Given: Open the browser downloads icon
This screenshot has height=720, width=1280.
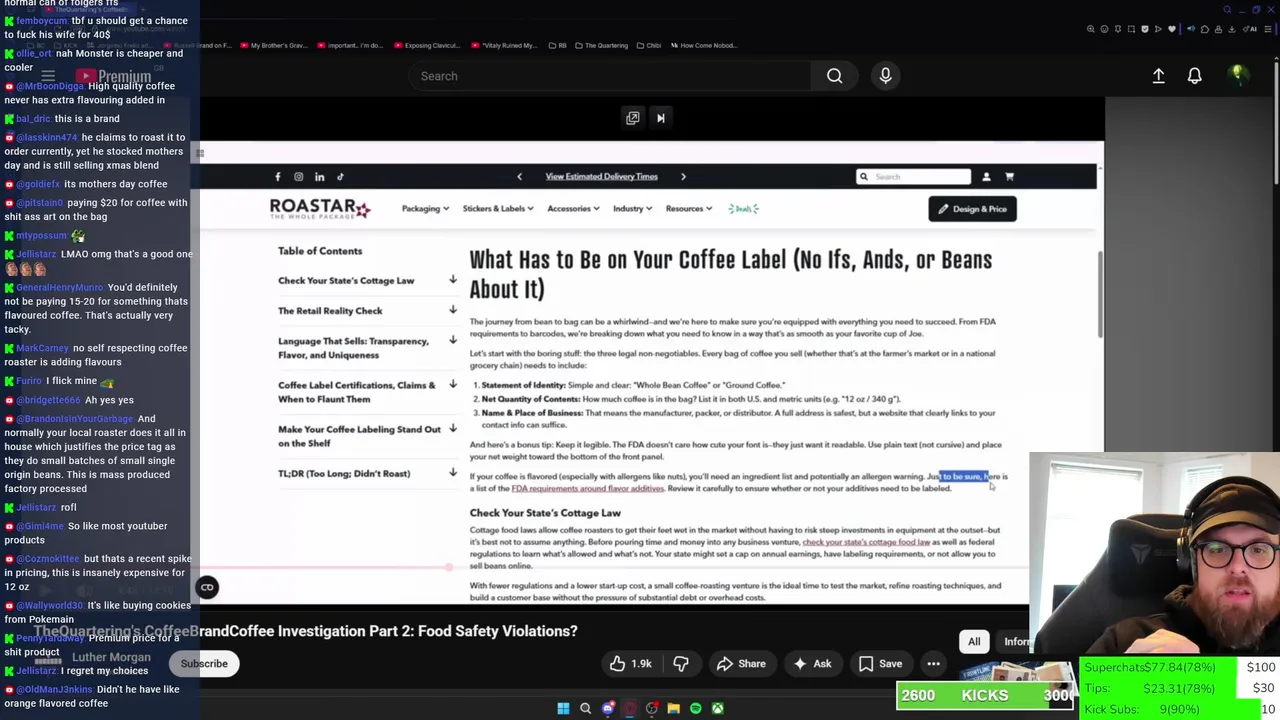Looking at the screenshot, I should (x=1231, y=29).
